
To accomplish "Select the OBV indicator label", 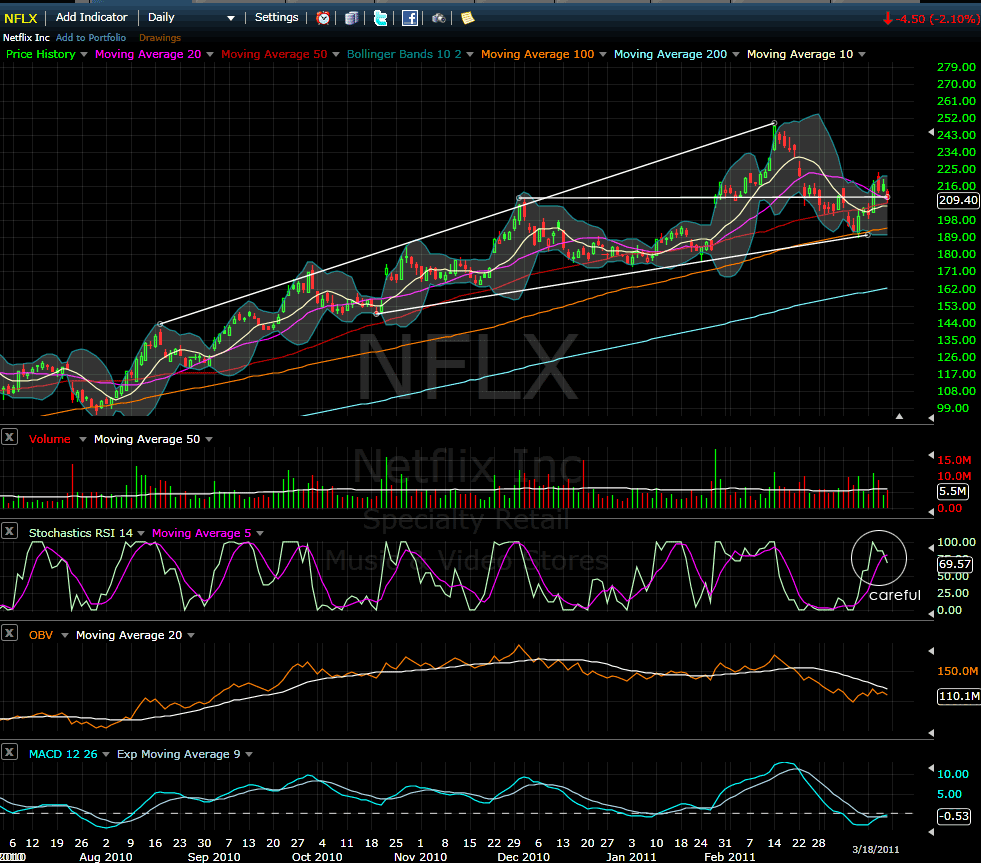I will (x=41, y=635).
